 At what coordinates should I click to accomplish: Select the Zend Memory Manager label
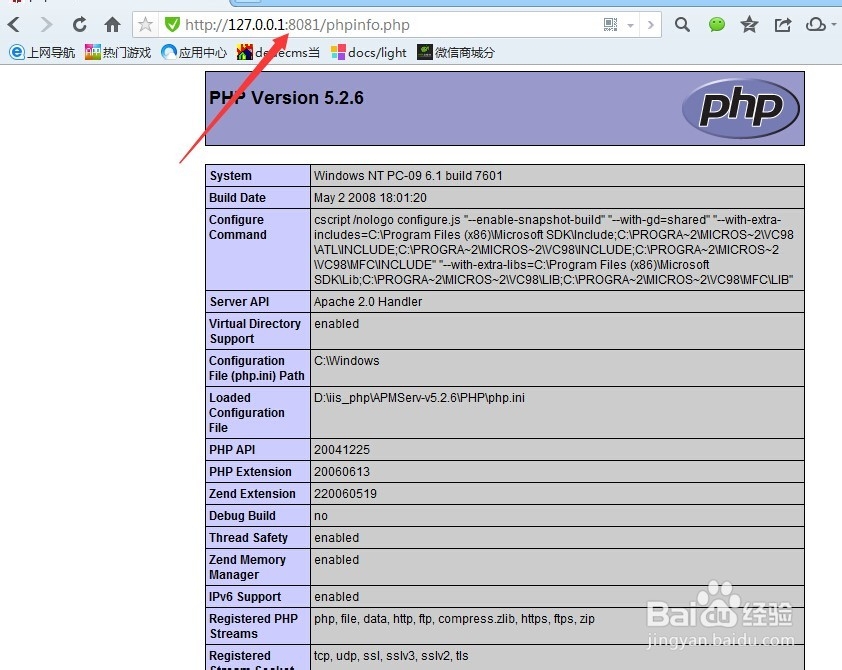point(247,567)
